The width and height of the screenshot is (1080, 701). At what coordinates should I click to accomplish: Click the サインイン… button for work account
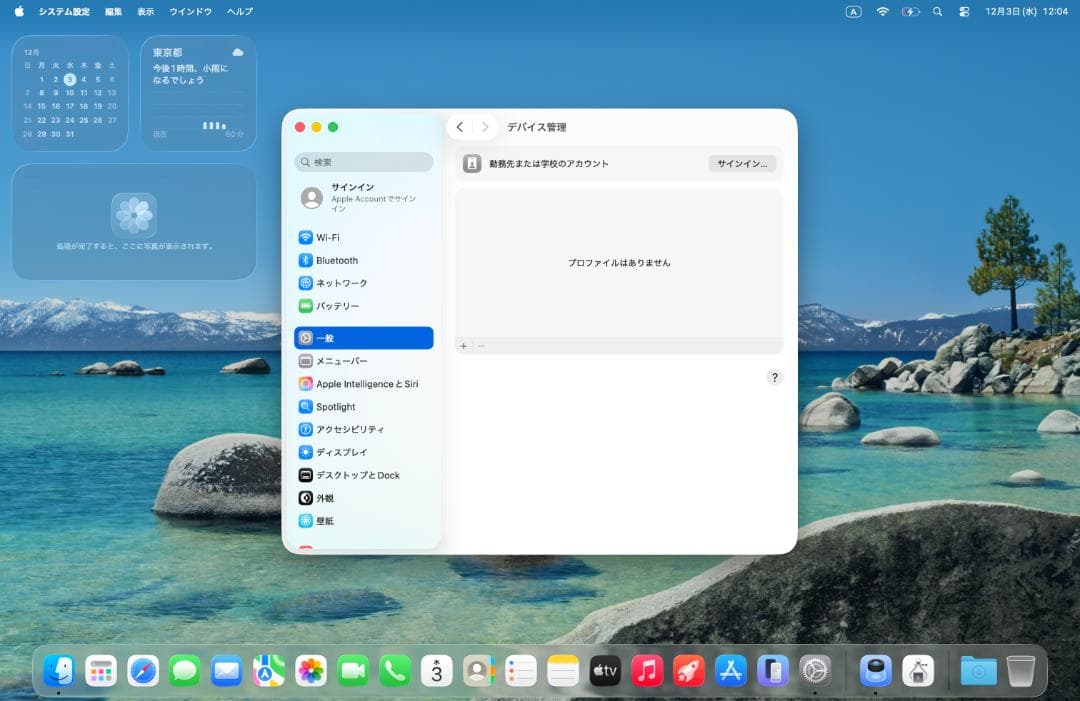coord(742,162)
